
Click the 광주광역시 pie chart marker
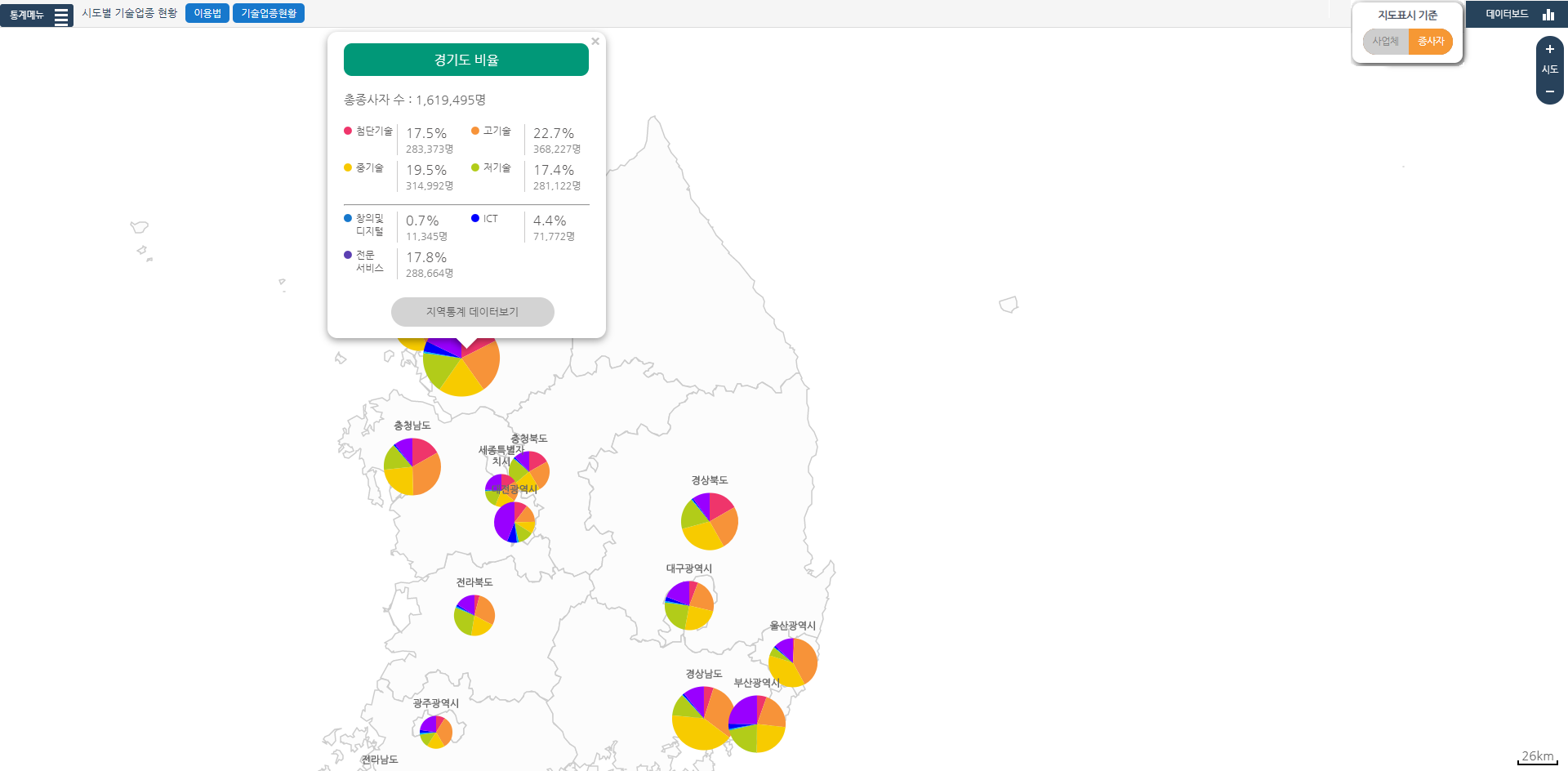click(436, 732)
